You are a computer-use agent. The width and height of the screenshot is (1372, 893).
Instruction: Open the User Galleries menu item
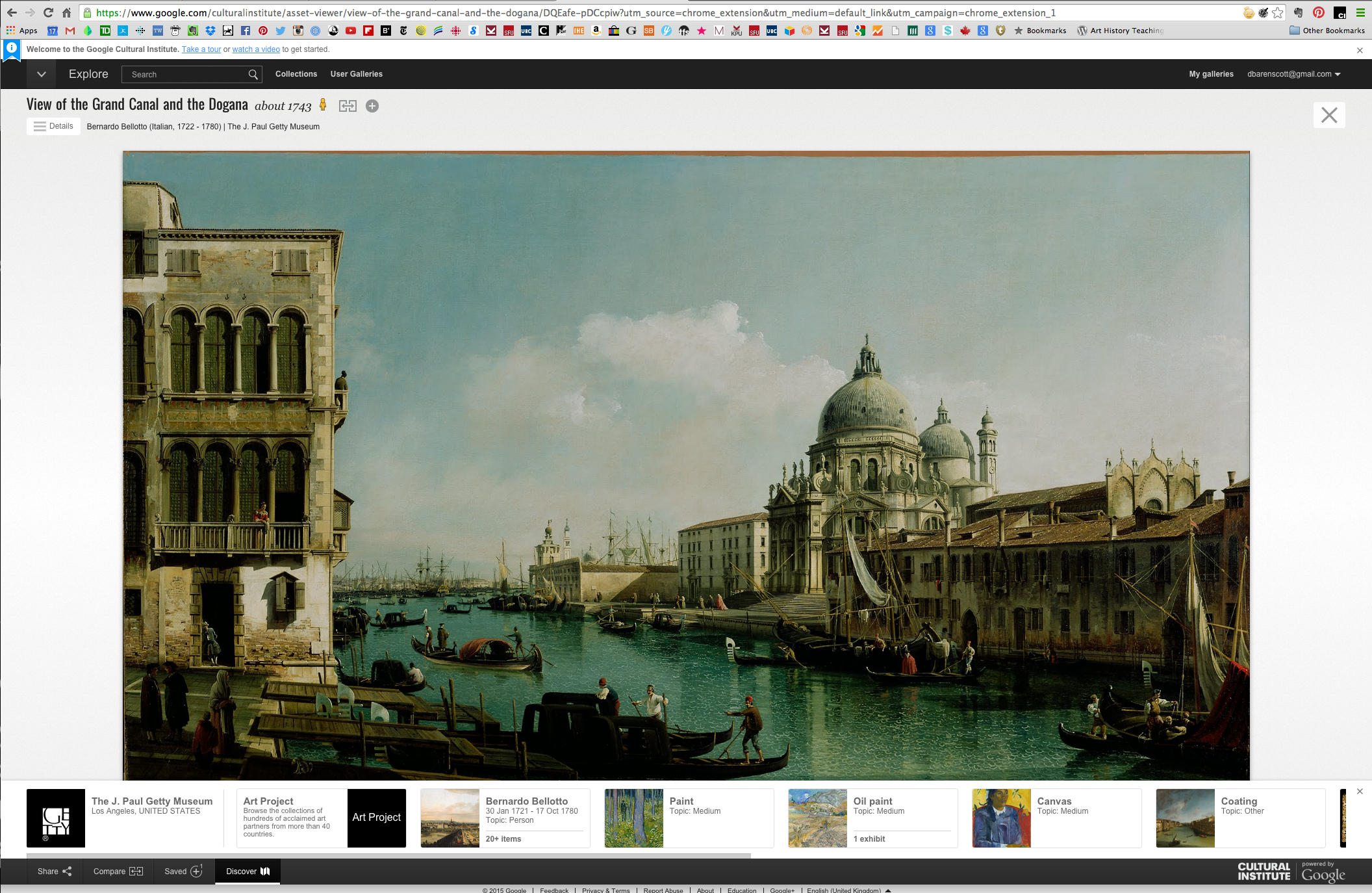(x=357, y=74)
